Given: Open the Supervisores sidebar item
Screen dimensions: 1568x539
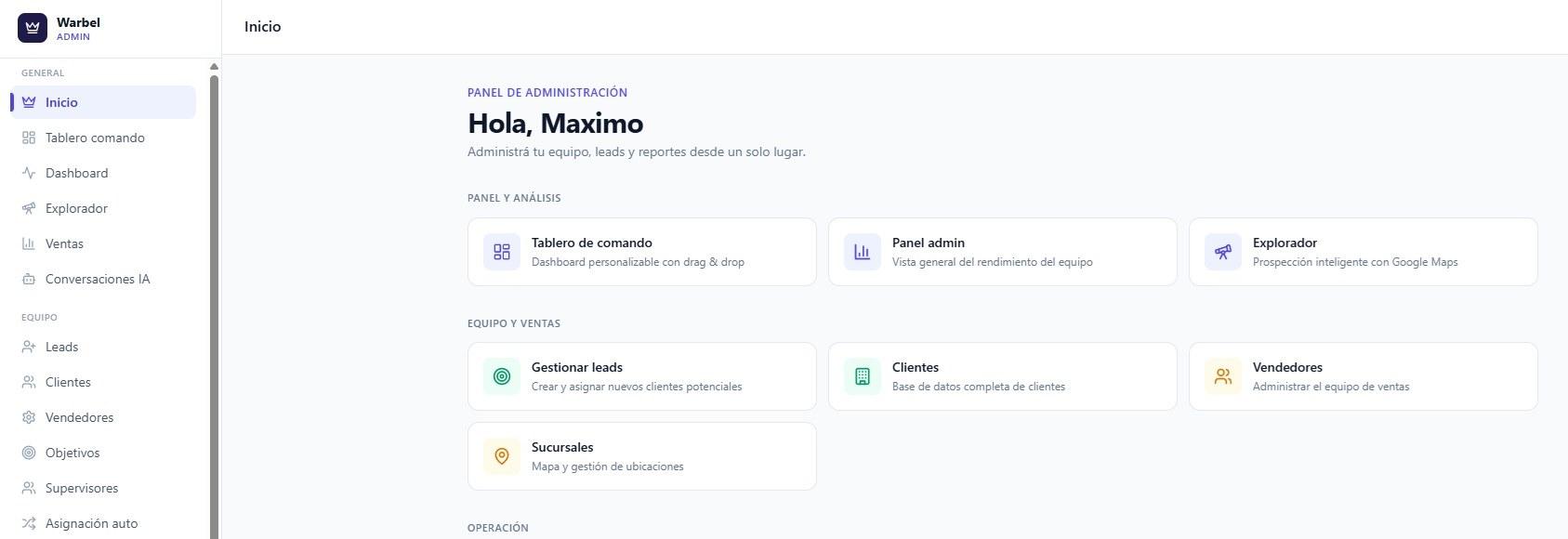Looking at the screenshot, I should [x=103, y=488].
